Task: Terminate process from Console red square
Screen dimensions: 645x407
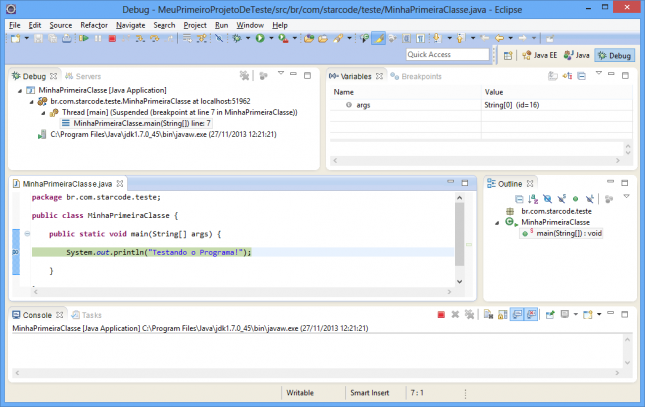Action: click(x=441, y=315)
